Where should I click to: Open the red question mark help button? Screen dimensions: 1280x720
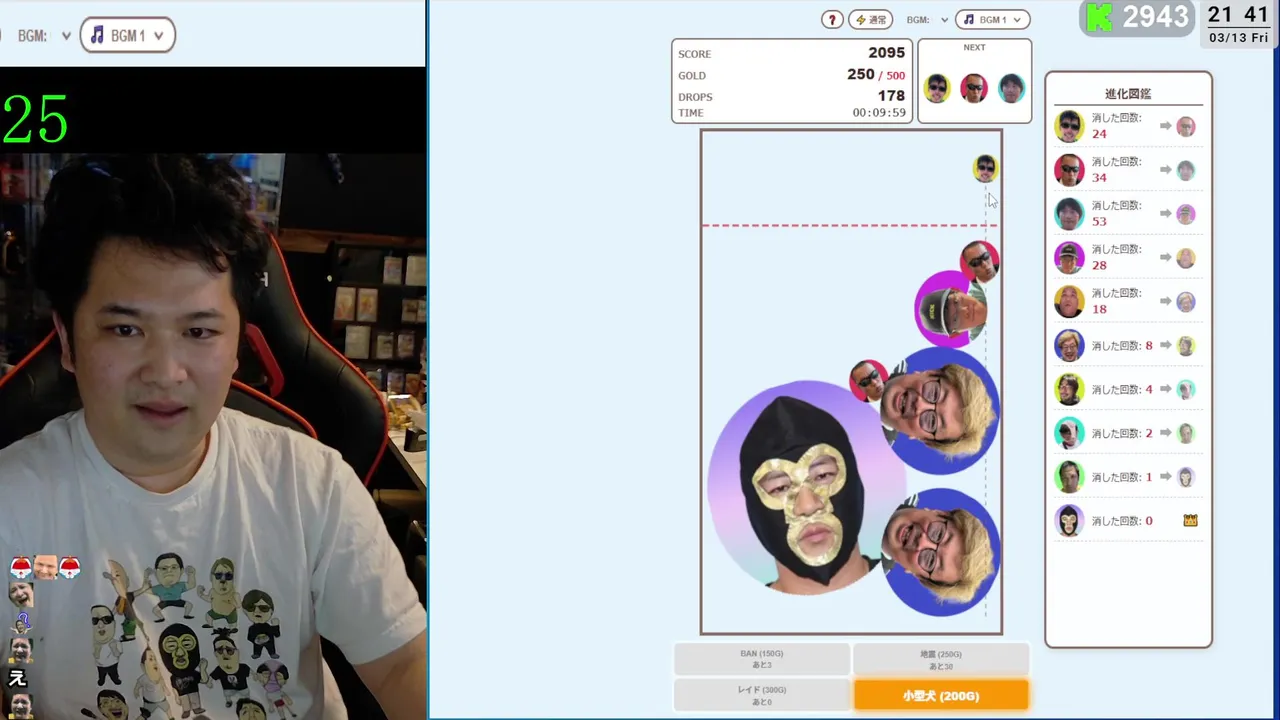point(832,20)
